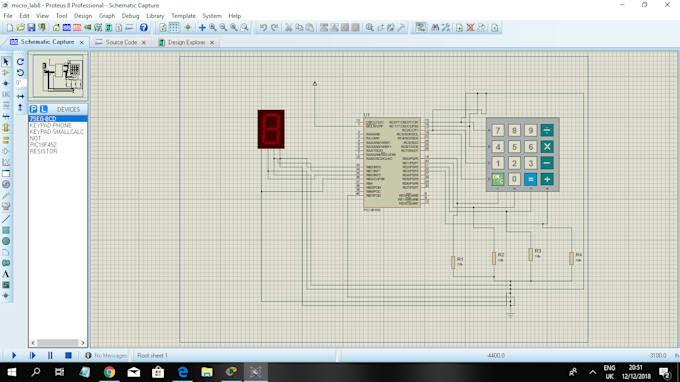Select the 2D Graphics Circle tool

pos(6,241)
